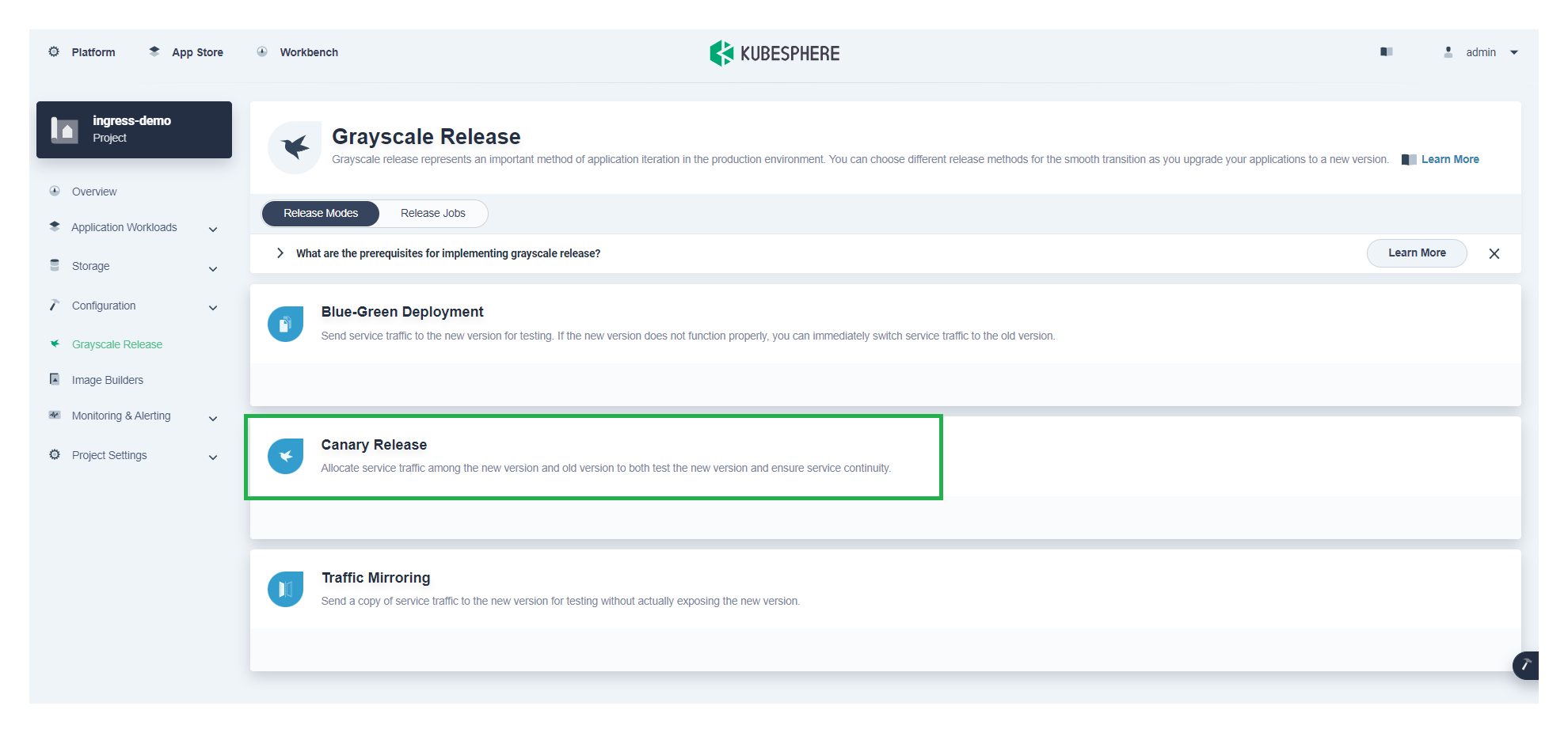Image resolution: width=1568 pixels, height=733 pixels.
Task: Click the book icon before Learn More
Action: [x=1409, y=159]
